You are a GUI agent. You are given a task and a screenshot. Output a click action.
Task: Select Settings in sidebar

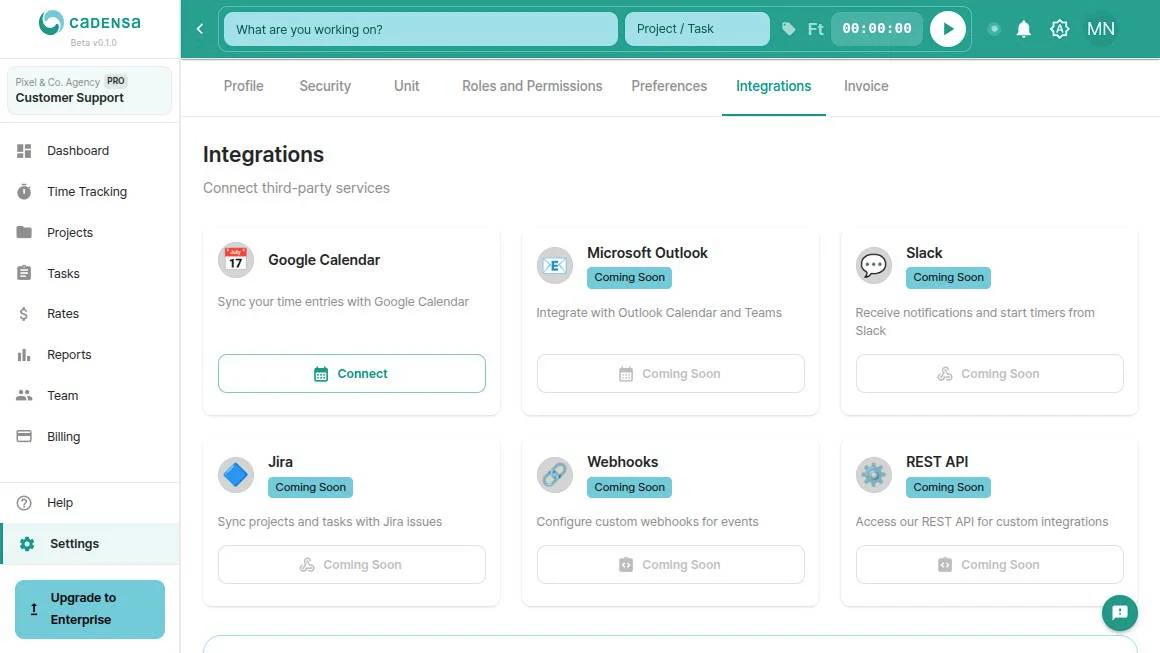[90, 544]
